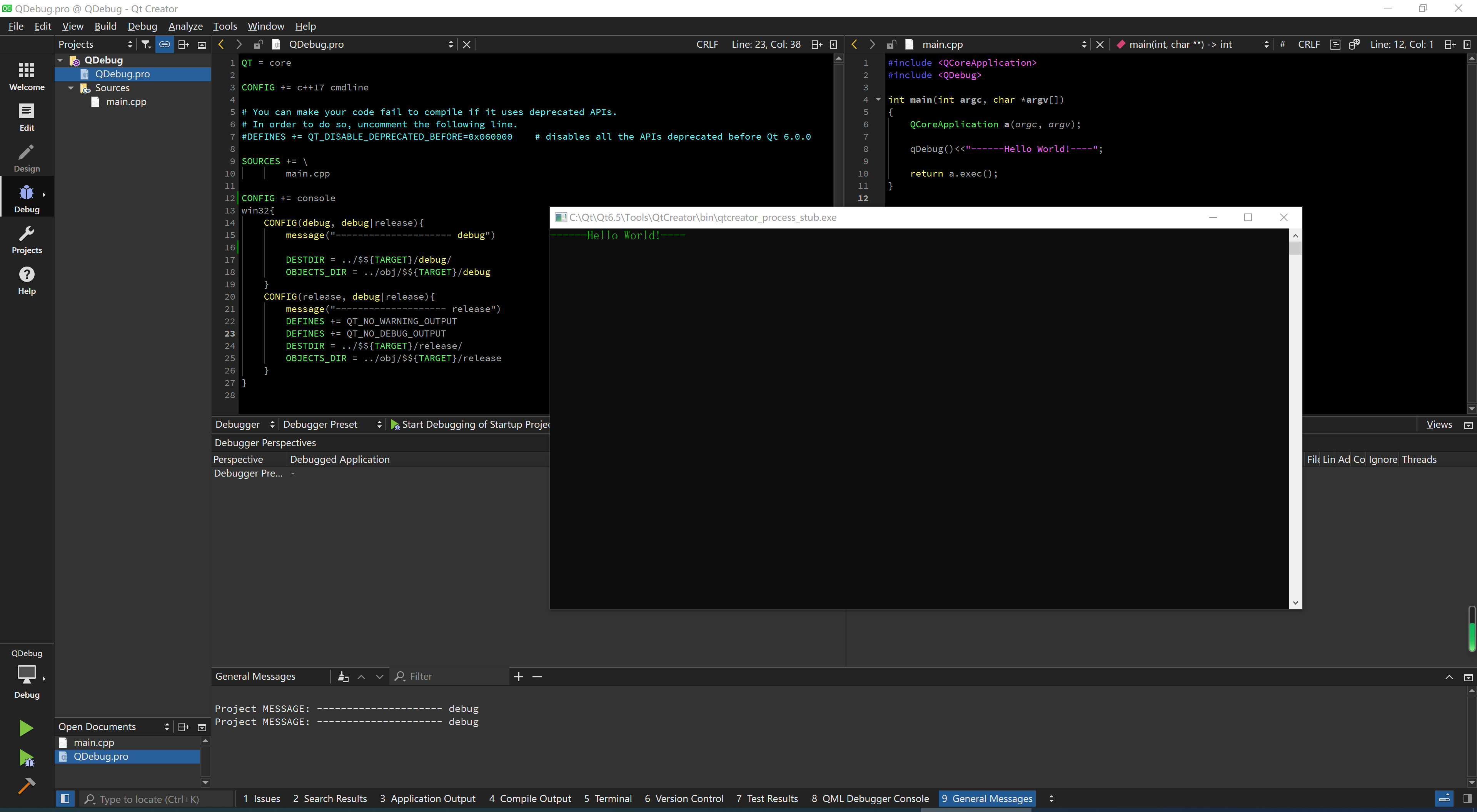Click Start Debugging of Startup Project icon
Screen dimensions: 1477x812
[395, 424]
